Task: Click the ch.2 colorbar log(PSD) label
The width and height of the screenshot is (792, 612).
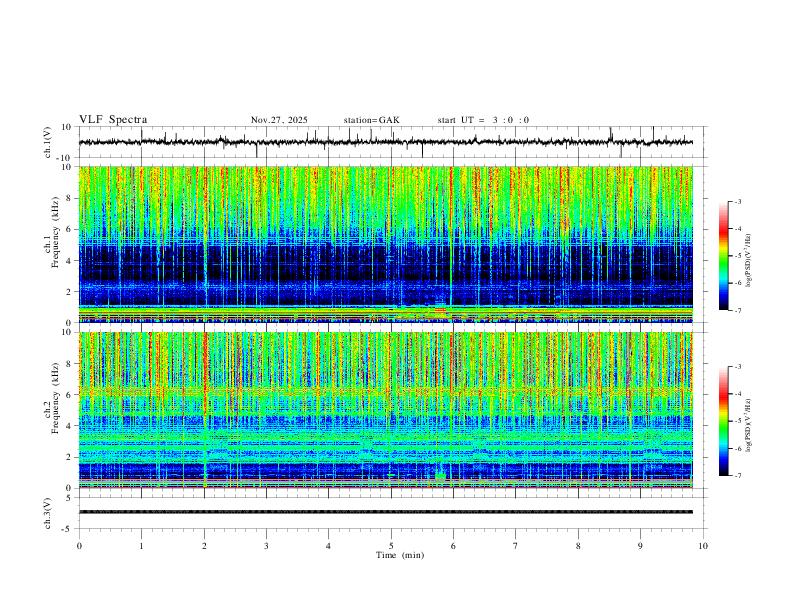Action: click(x=749, y=426)
